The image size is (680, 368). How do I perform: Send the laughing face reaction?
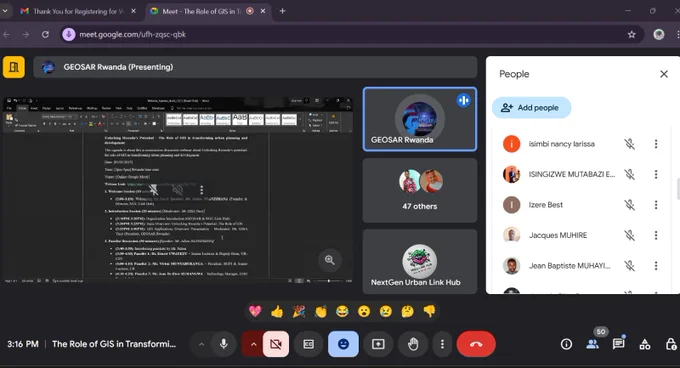pyautogui.click(x=342, y=311)
